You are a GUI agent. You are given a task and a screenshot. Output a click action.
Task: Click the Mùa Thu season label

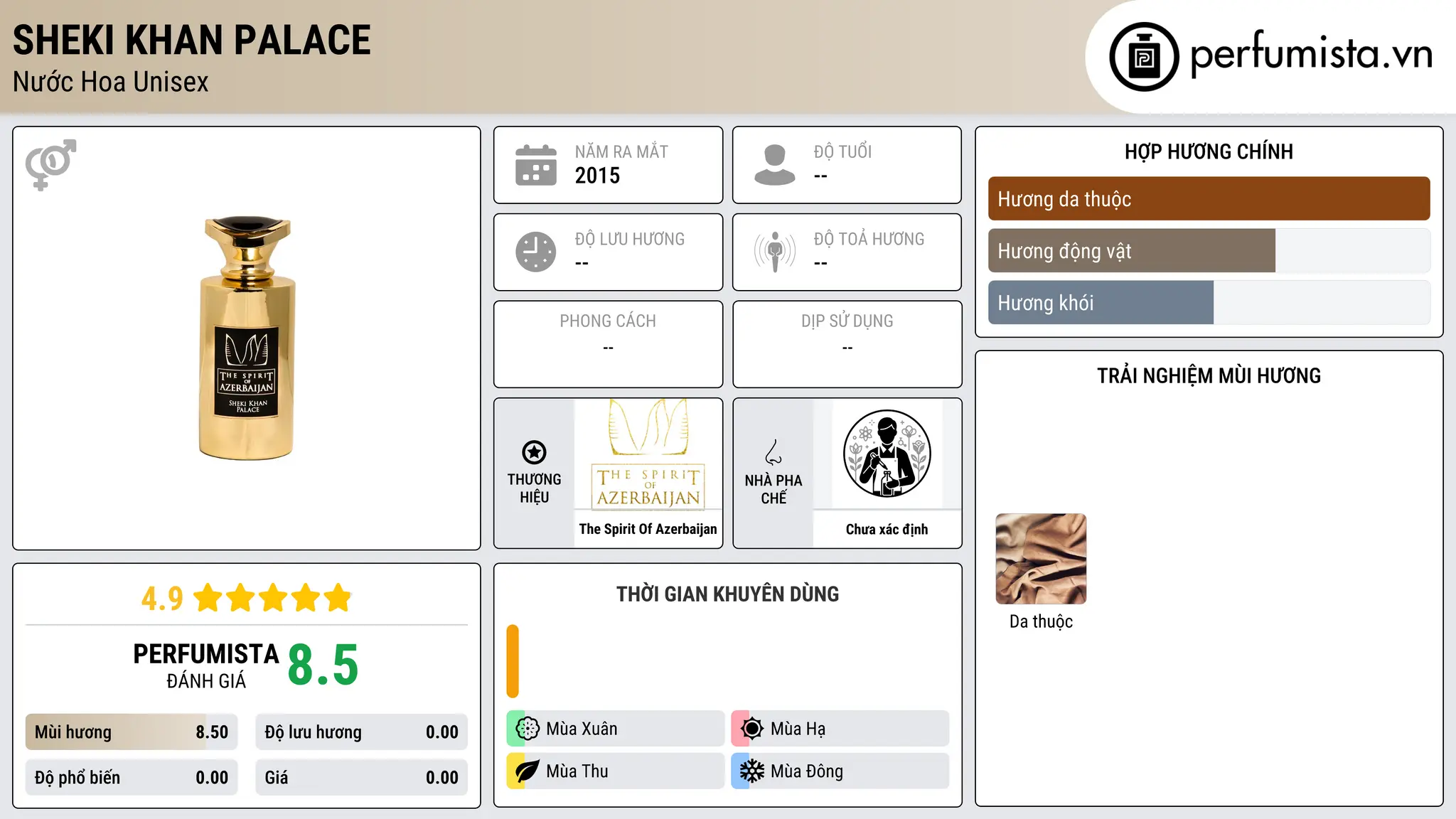pos(577,771)
